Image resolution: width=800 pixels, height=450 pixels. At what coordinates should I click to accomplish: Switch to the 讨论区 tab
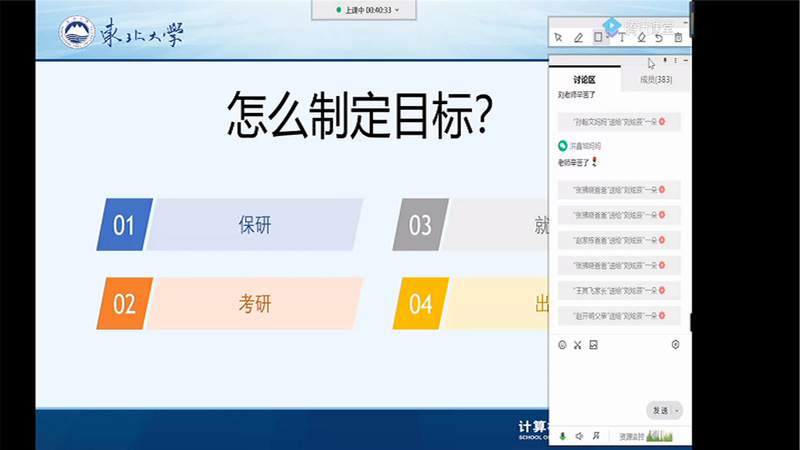584,80
